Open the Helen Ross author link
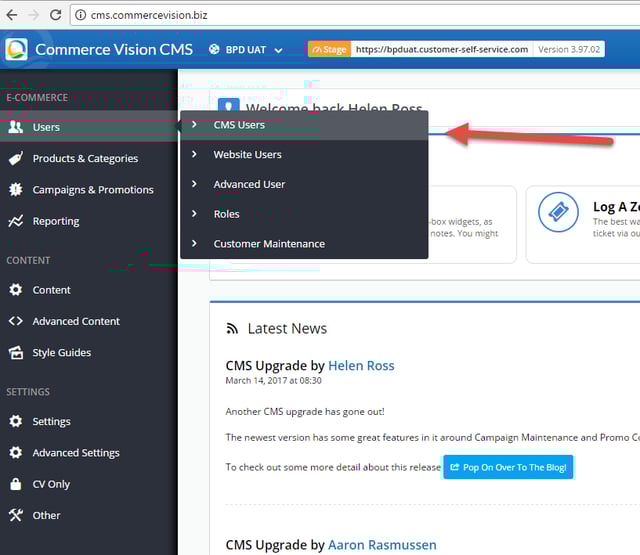The height and width of the screenshot is (555, 640). (361, 366)
